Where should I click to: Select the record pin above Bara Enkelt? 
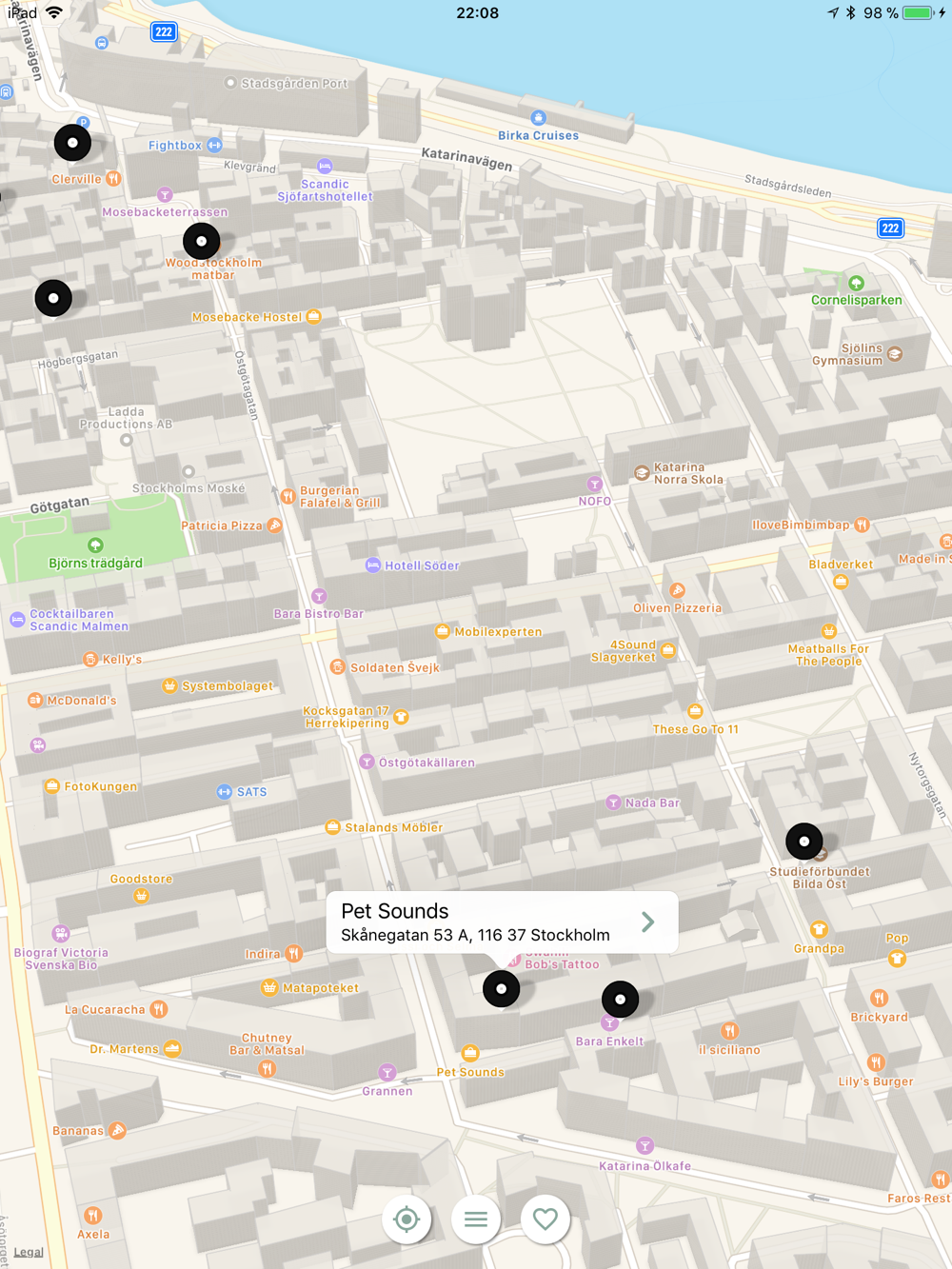pyautogui.click(x=621, y=999)
